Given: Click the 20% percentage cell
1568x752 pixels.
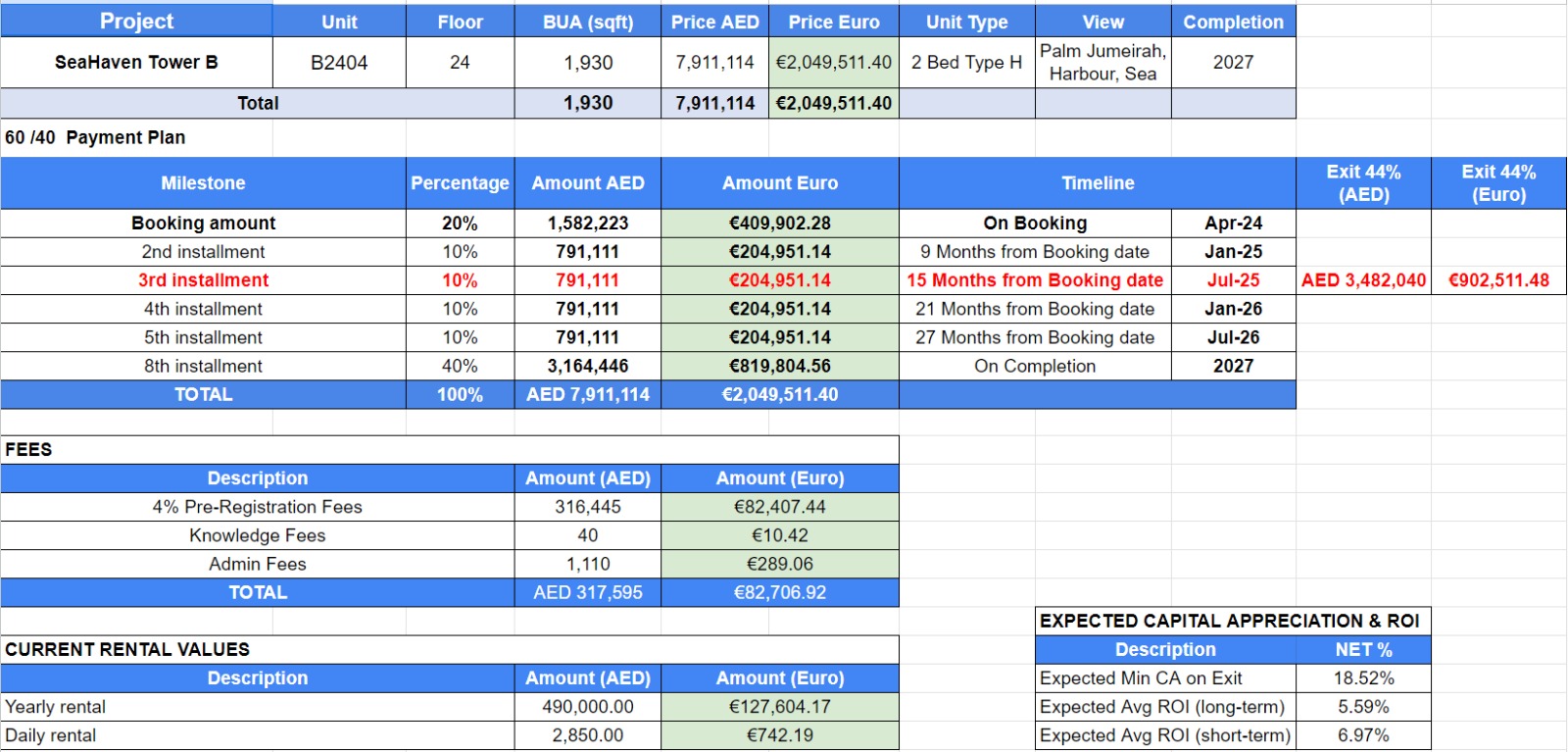Looking at the screenshot, I should (x=460, y=224).
